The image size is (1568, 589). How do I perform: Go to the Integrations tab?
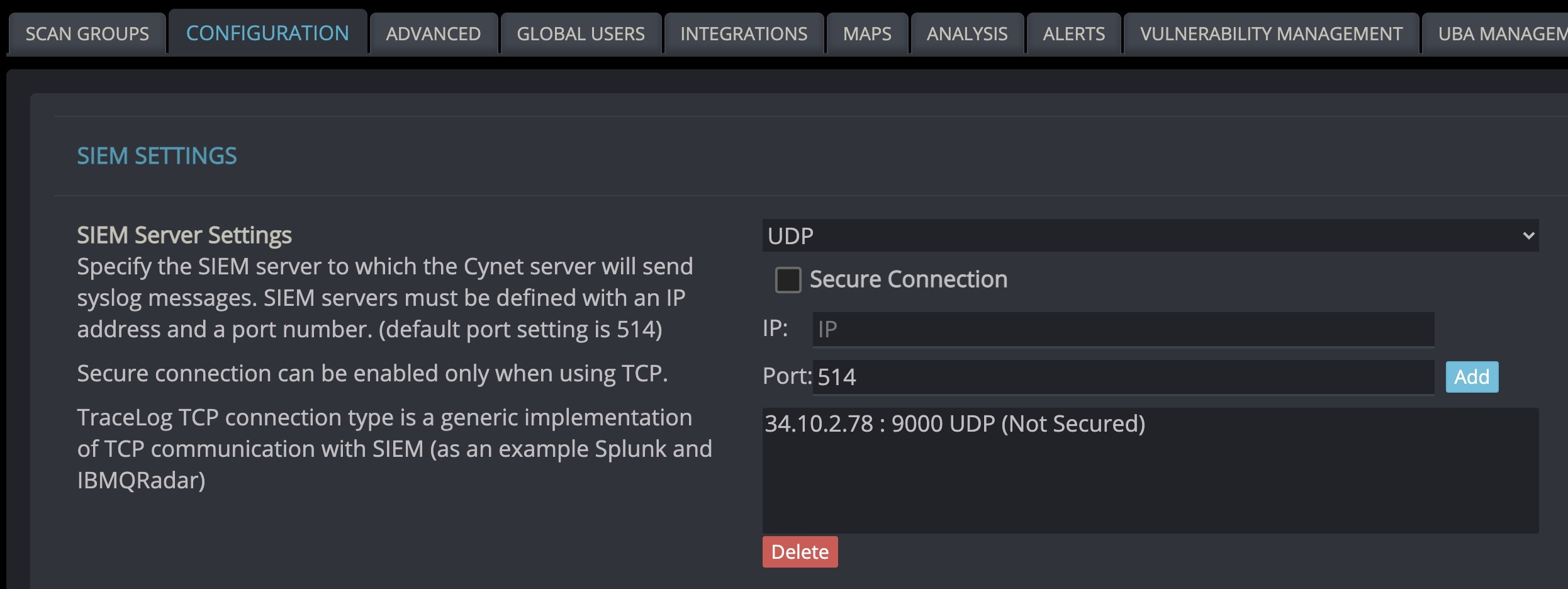pos(744,33)
